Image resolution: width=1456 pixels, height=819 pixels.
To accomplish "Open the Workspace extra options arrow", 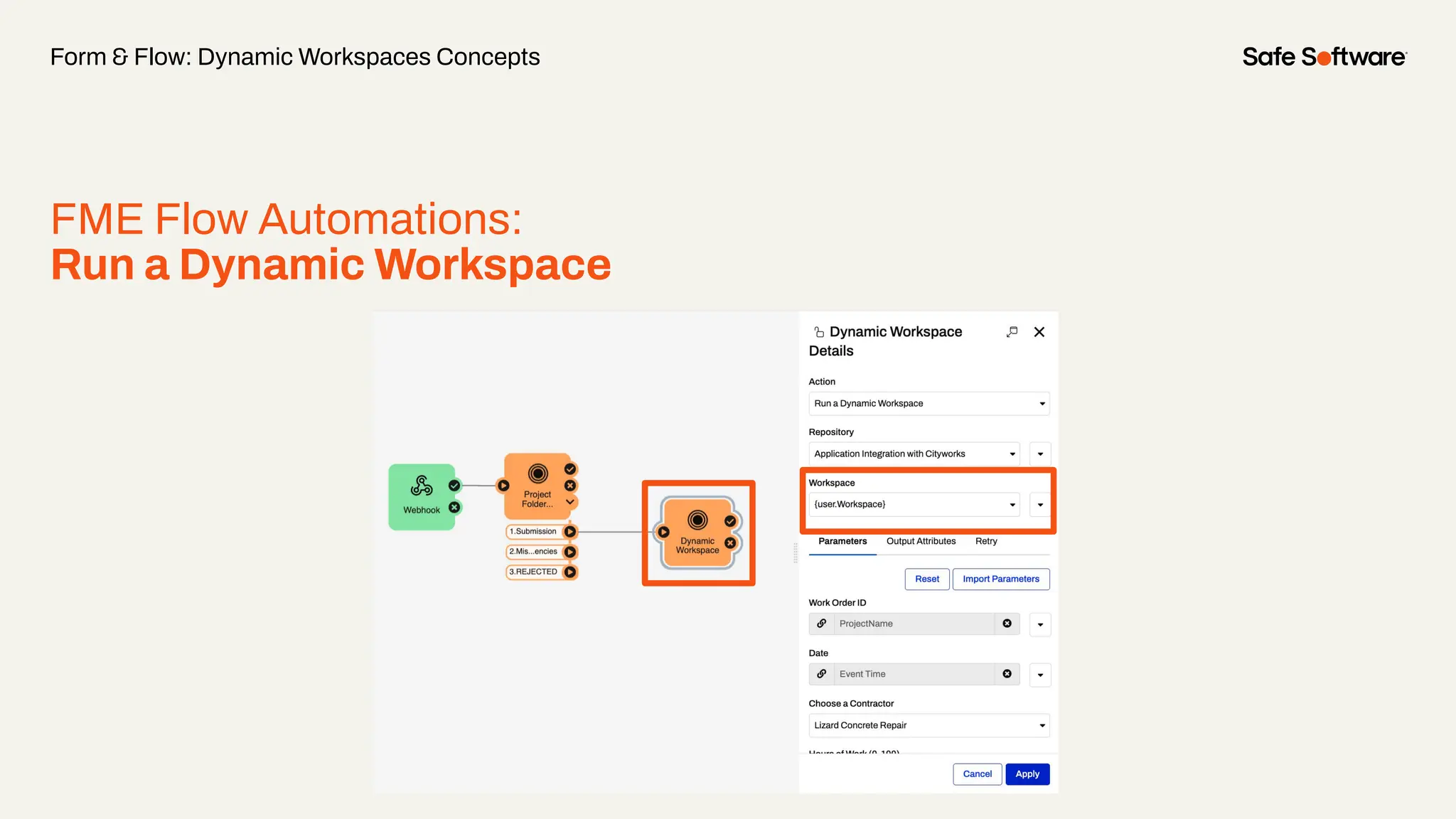I will pyautogui.click(x=1040, y=505).
